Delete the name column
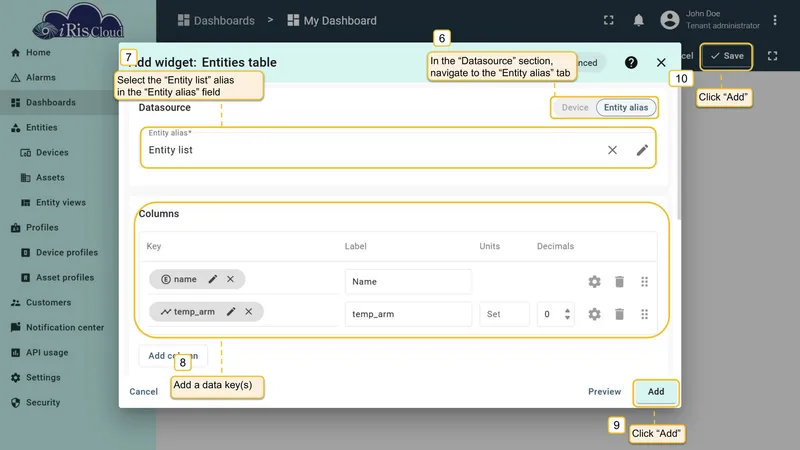800x450 pixels. [x=619, y=282]
